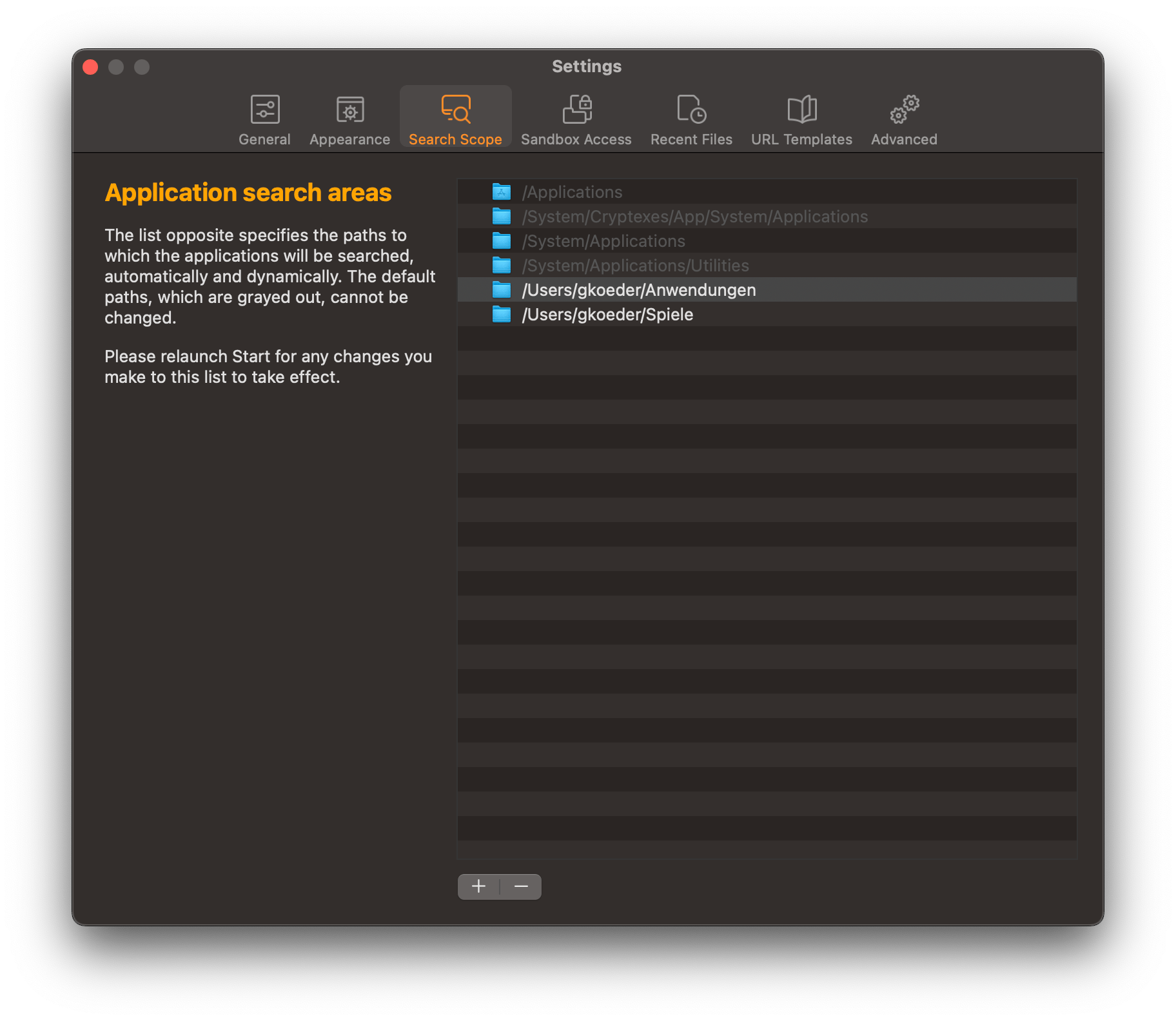Image resolution: width=1176 pixels, height=1021 pixels.
Task: Select the /Users/gkoeder/Spiele row
Action: (767, 314)
